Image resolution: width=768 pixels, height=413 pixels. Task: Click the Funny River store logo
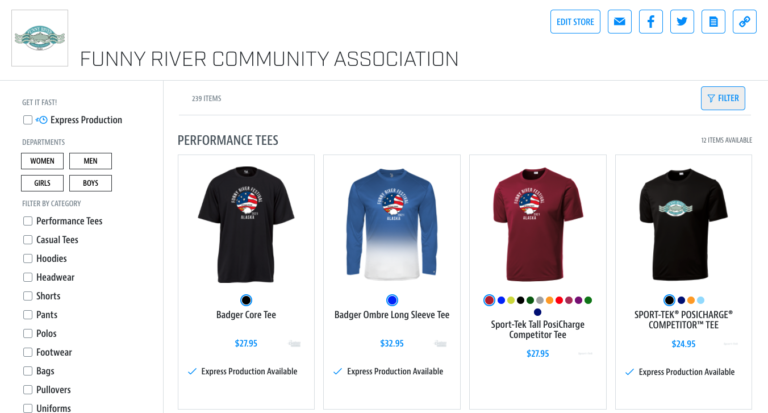(40, 38)
